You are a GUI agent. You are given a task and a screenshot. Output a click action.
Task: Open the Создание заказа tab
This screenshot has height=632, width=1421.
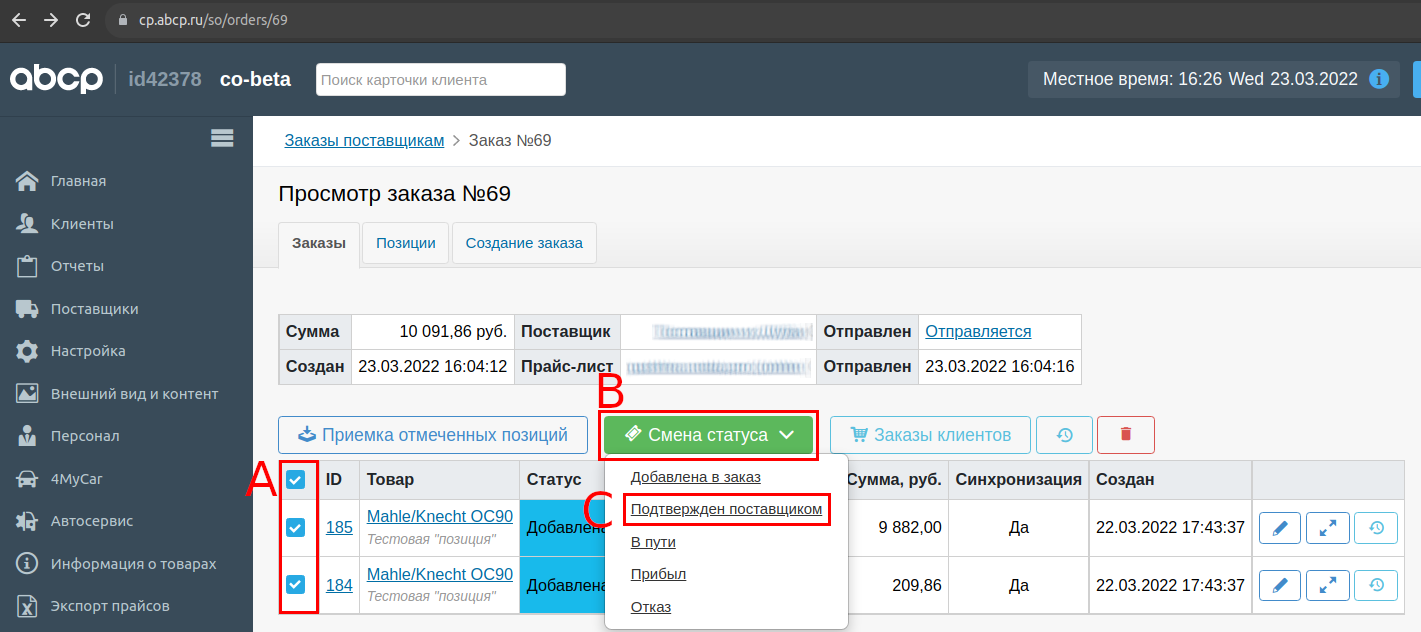coord(524,243)
